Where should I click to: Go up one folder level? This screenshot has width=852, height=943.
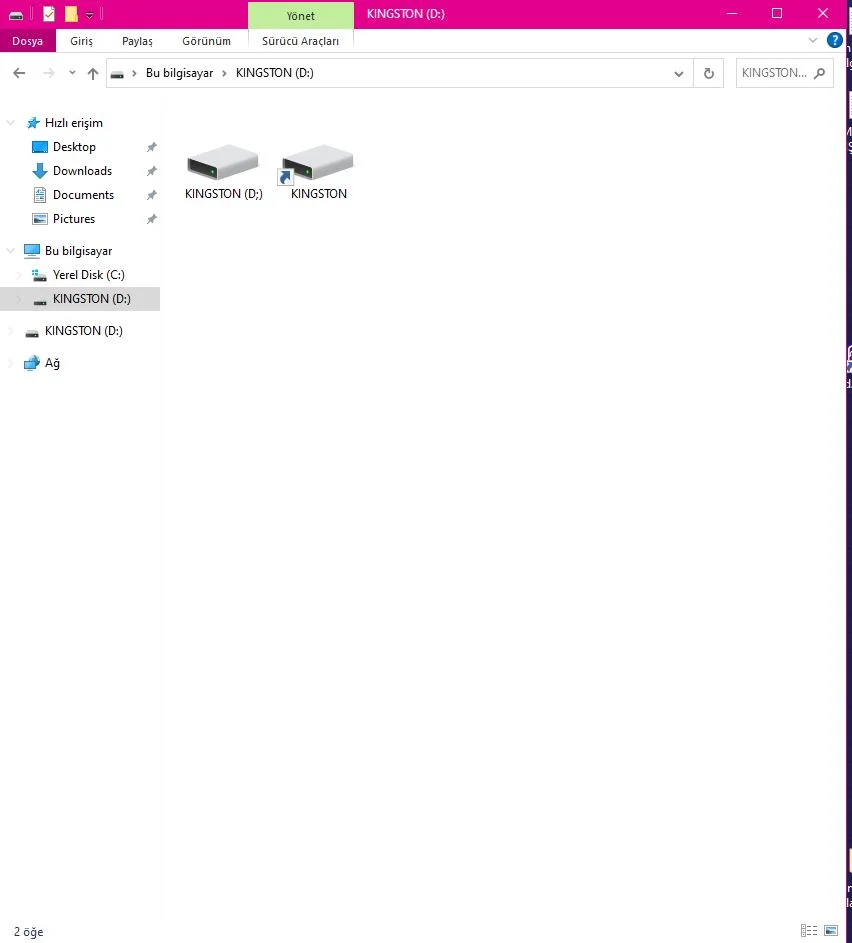93,73
